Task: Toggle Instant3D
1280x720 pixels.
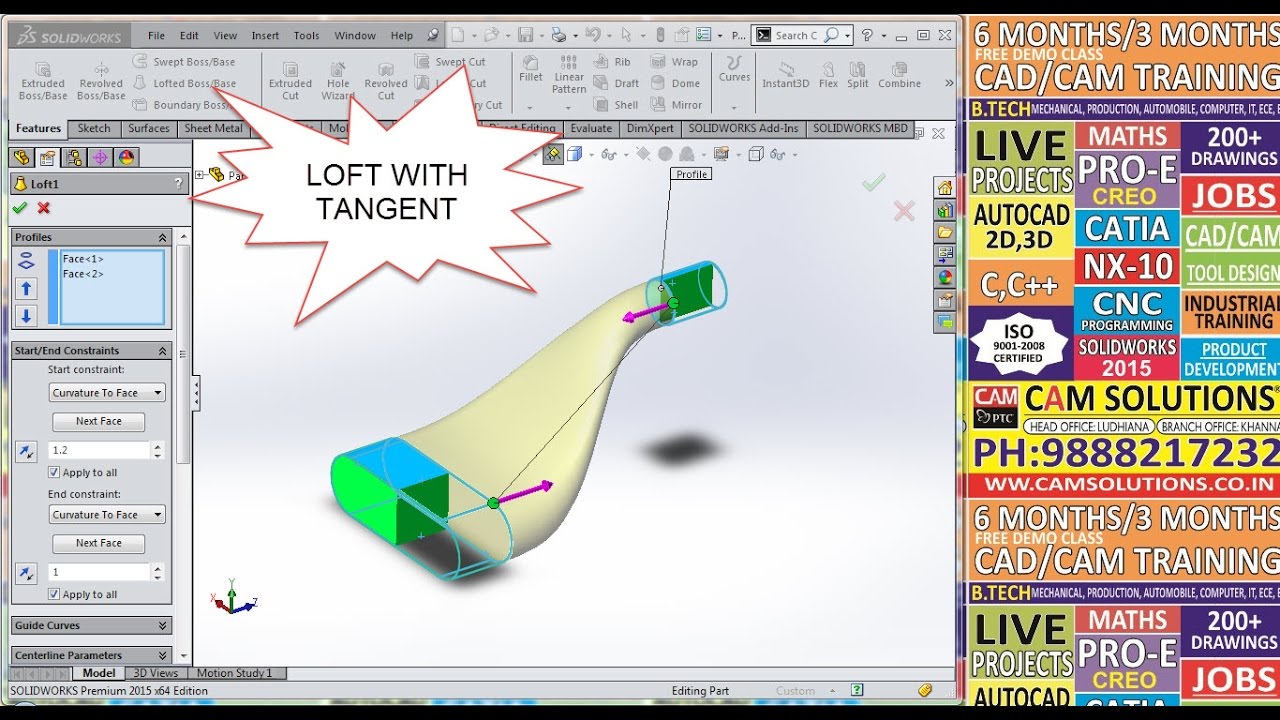Action: [x=785, y=74]
